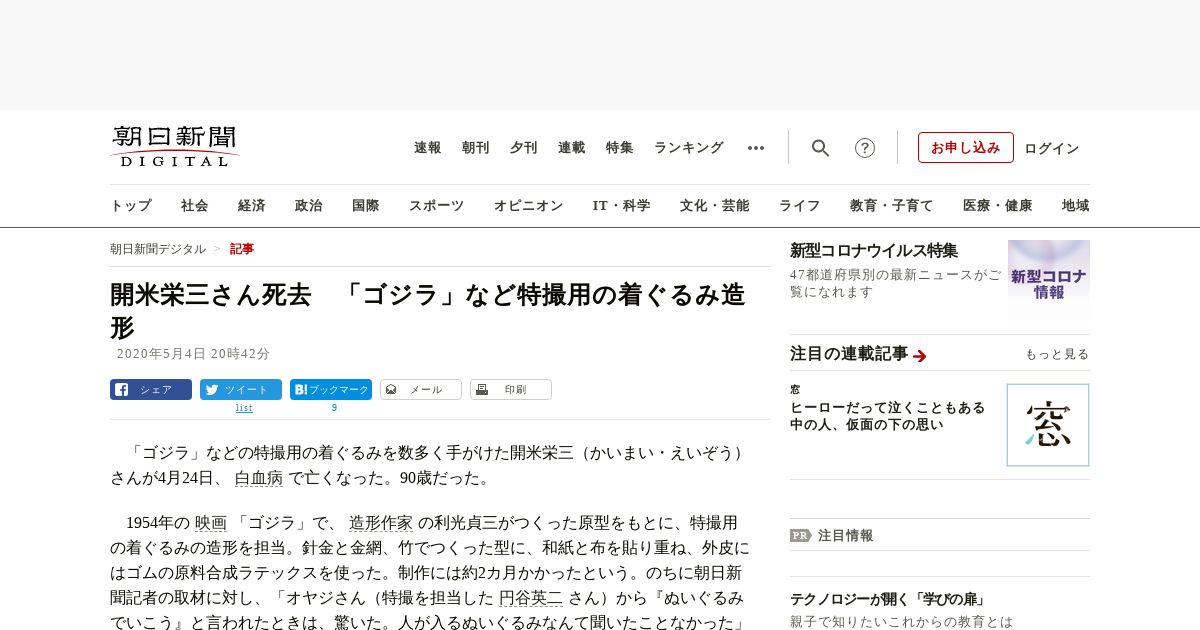Open 朝刊 in header menu
The image size is (1200, 630).
coord(476,148)
